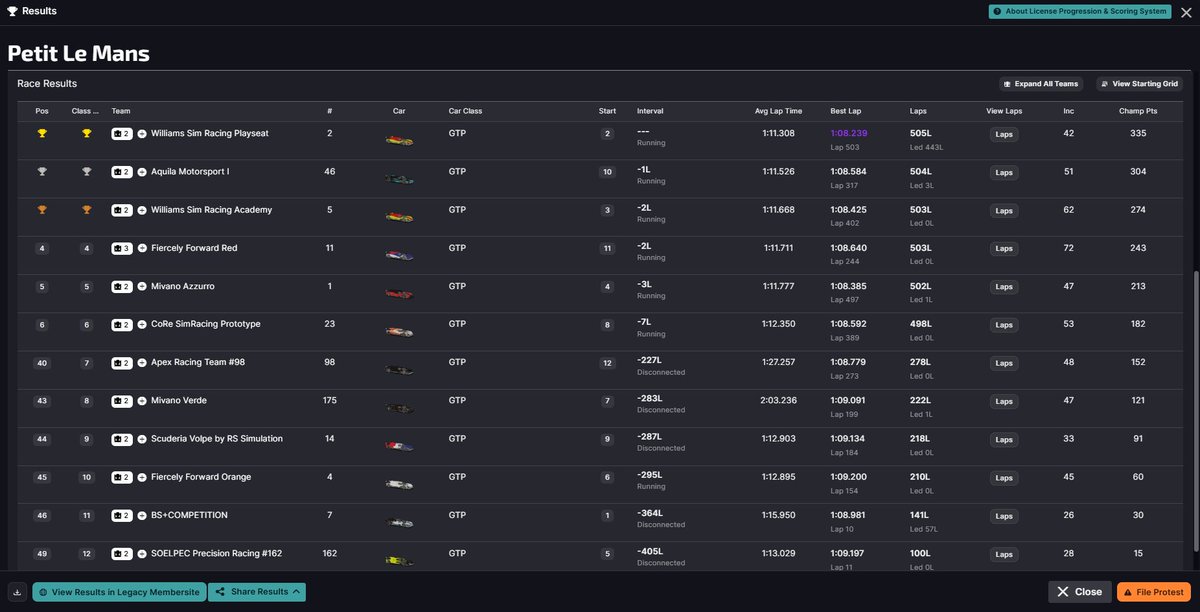View laps for Mivano Azzurro
Screen dimensions: 1200x612
click(x=1004, y=287)
